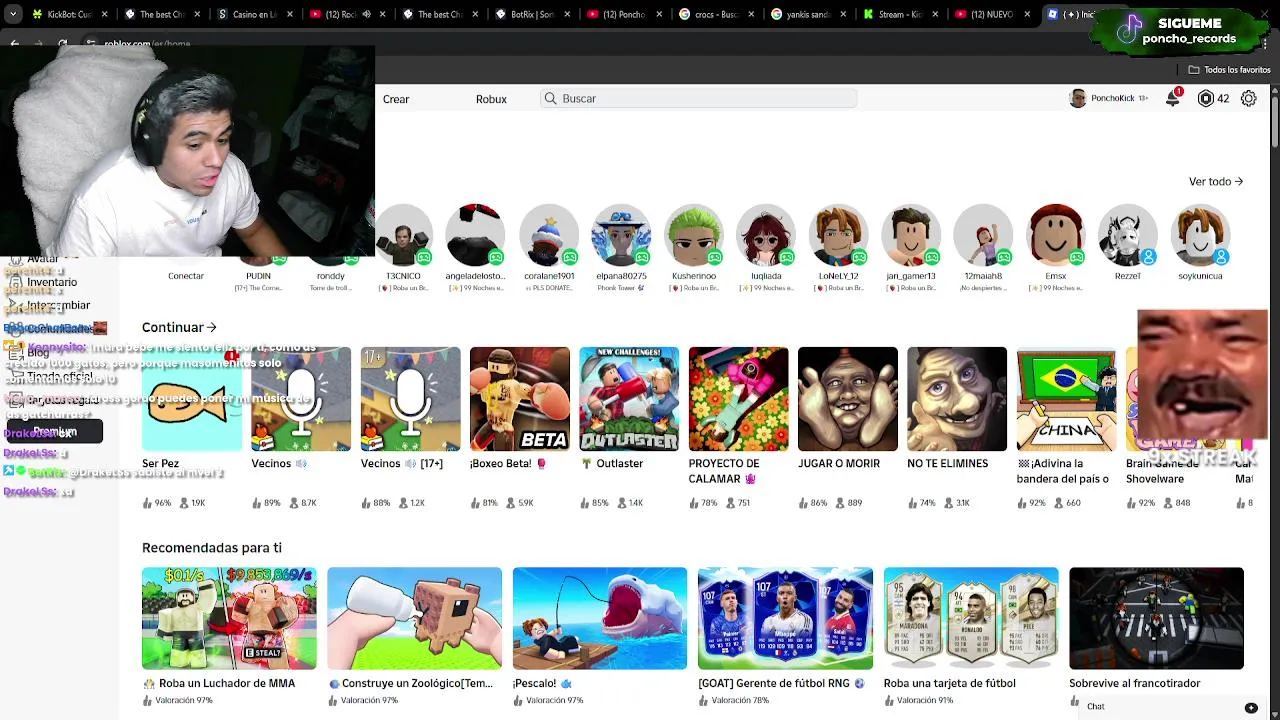
Task: Open friend Kusherinoo's avatar
Action: pyautogui.click(x=694, y=236)
